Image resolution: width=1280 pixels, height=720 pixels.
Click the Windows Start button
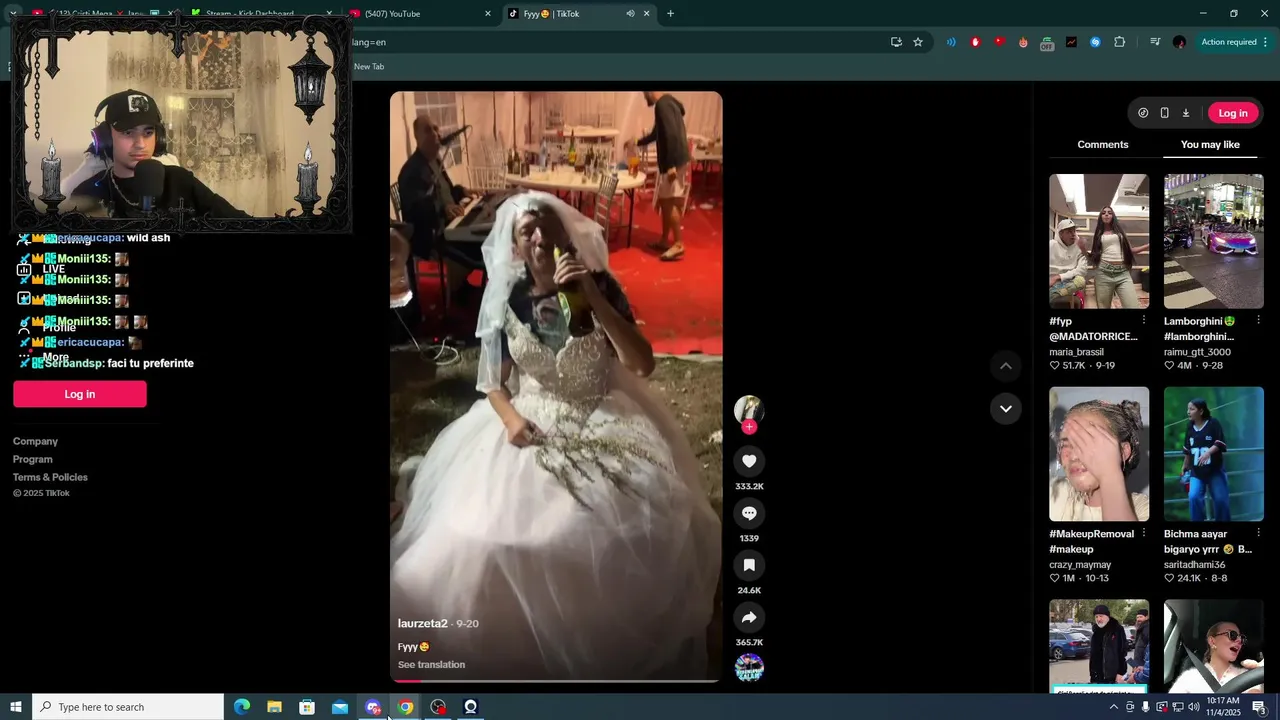point(16,707)
